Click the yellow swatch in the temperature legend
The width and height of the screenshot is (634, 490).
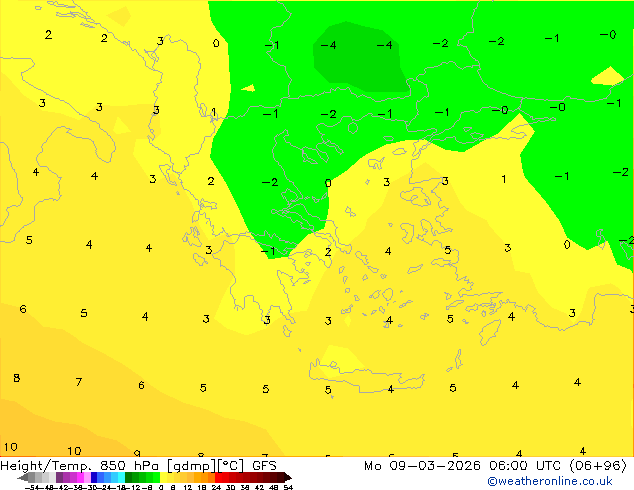[163, 477]
